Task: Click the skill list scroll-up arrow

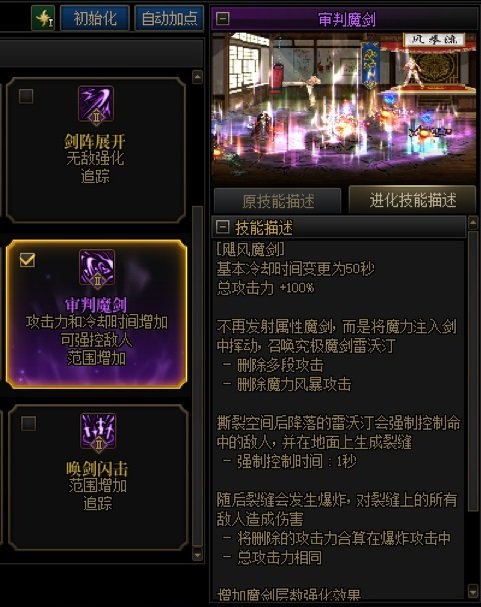Action: (197, 77)
